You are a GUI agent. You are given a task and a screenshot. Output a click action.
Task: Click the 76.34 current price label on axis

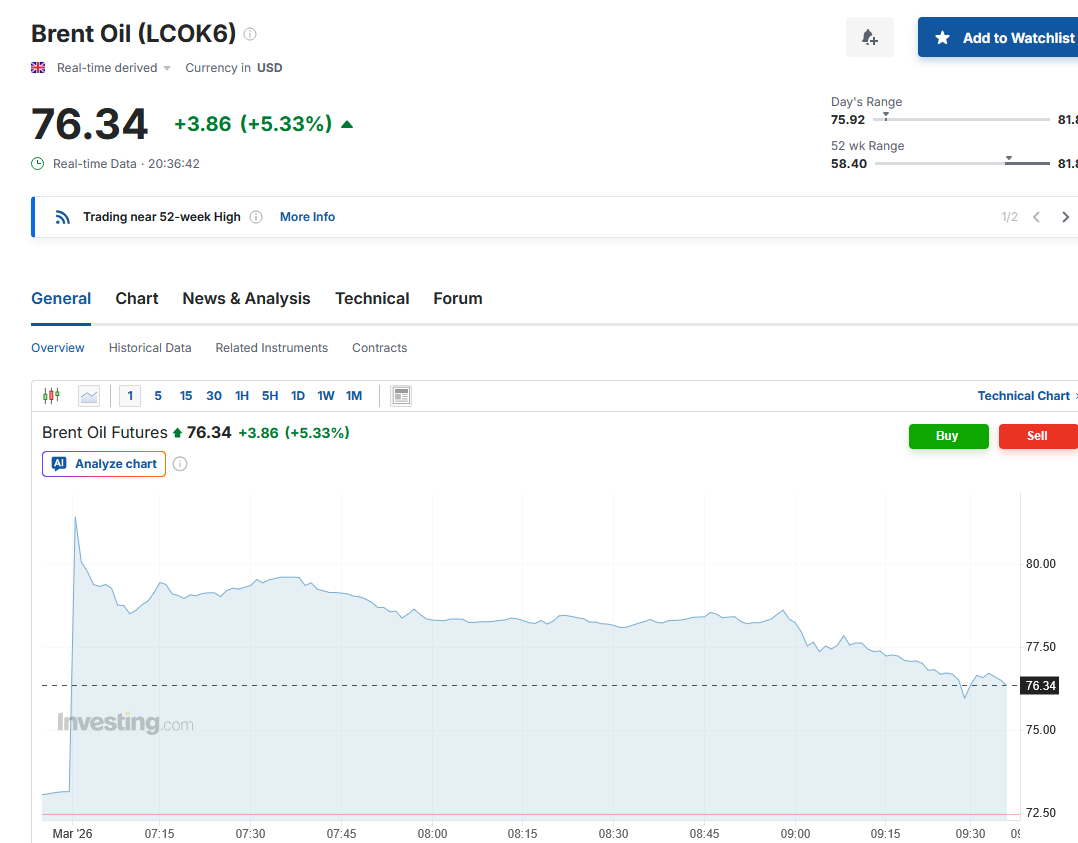tap(1040, 686)
